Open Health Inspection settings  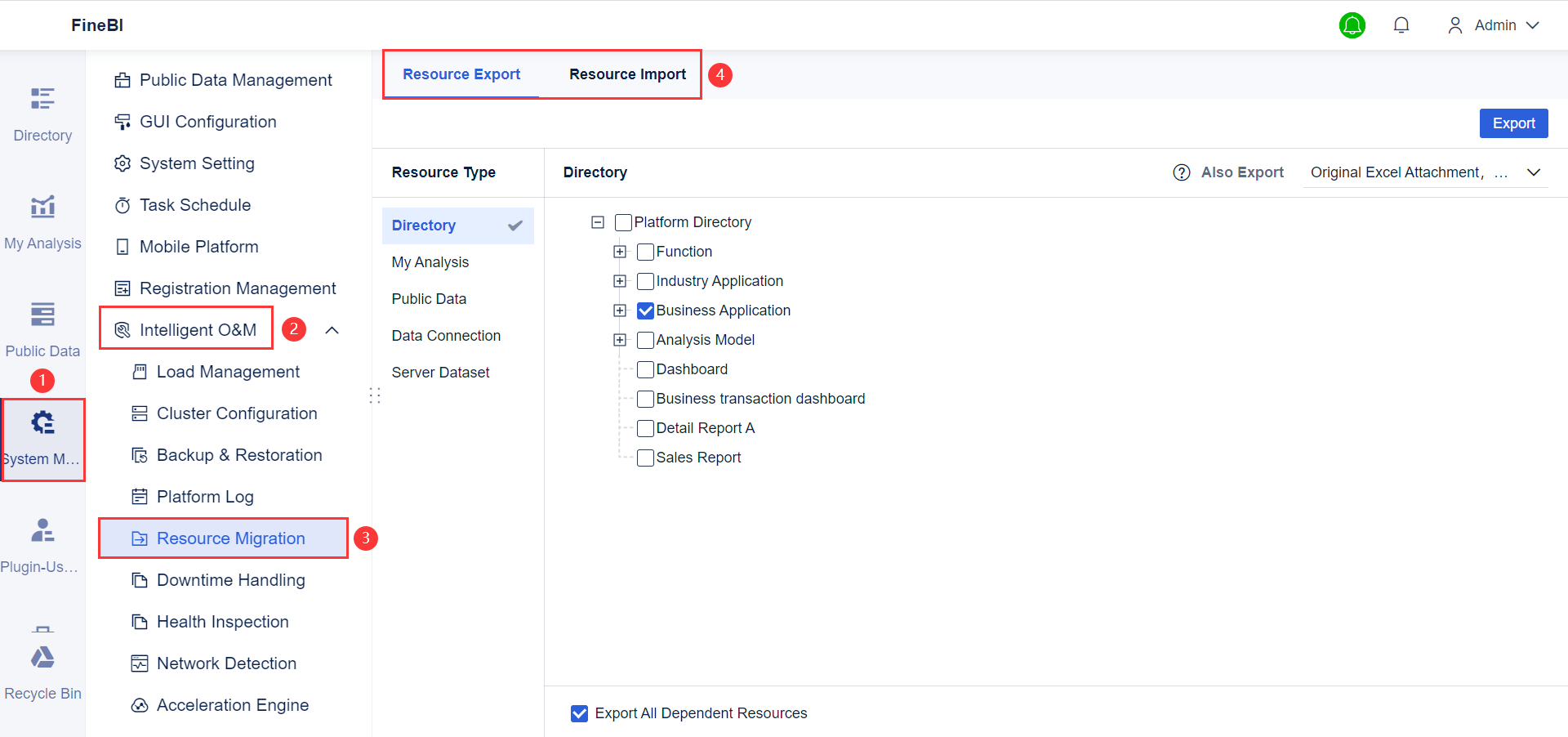coord(222,622)
